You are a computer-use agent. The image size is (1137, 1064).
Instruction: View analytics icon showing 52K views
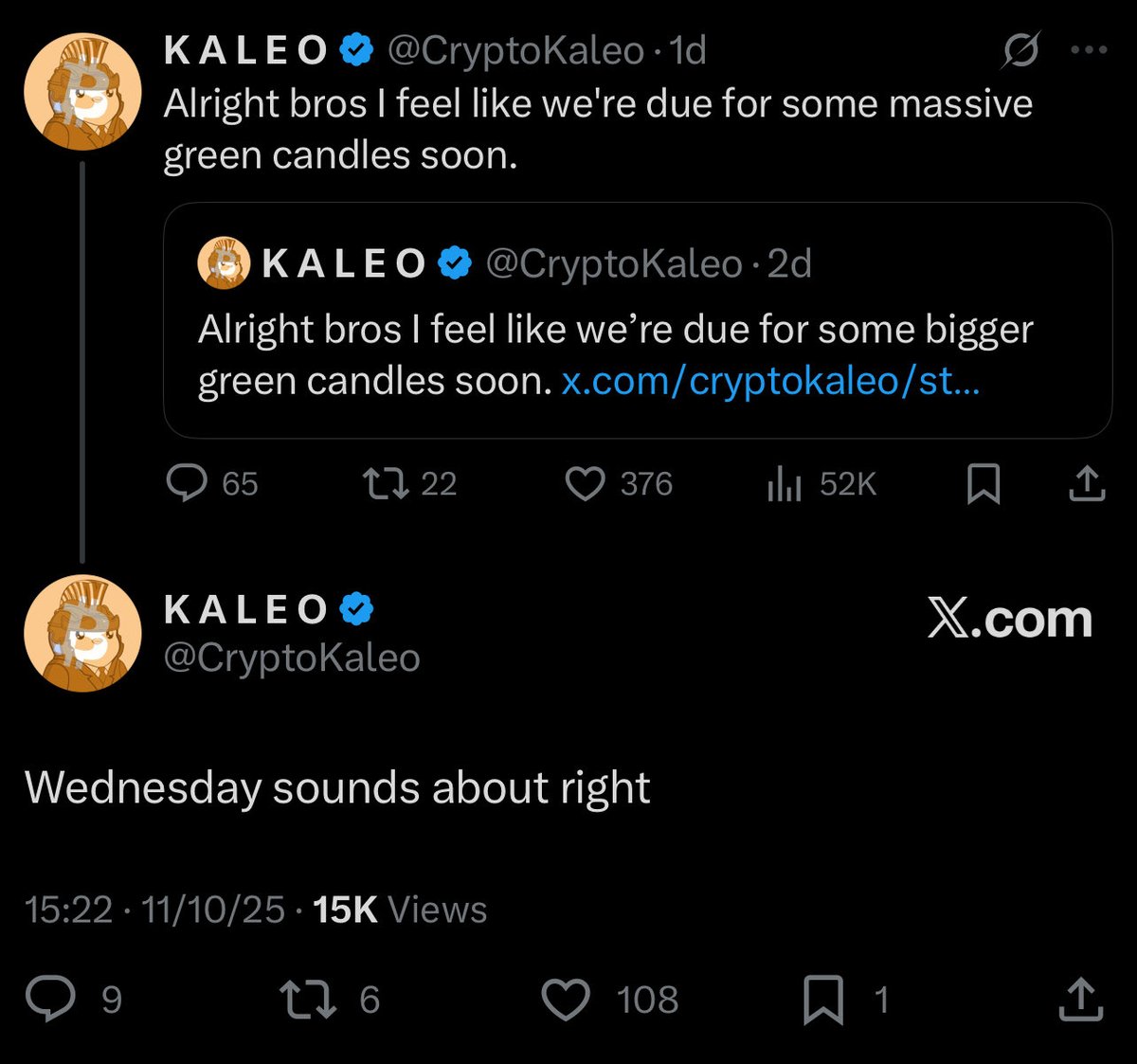[785, 485]
